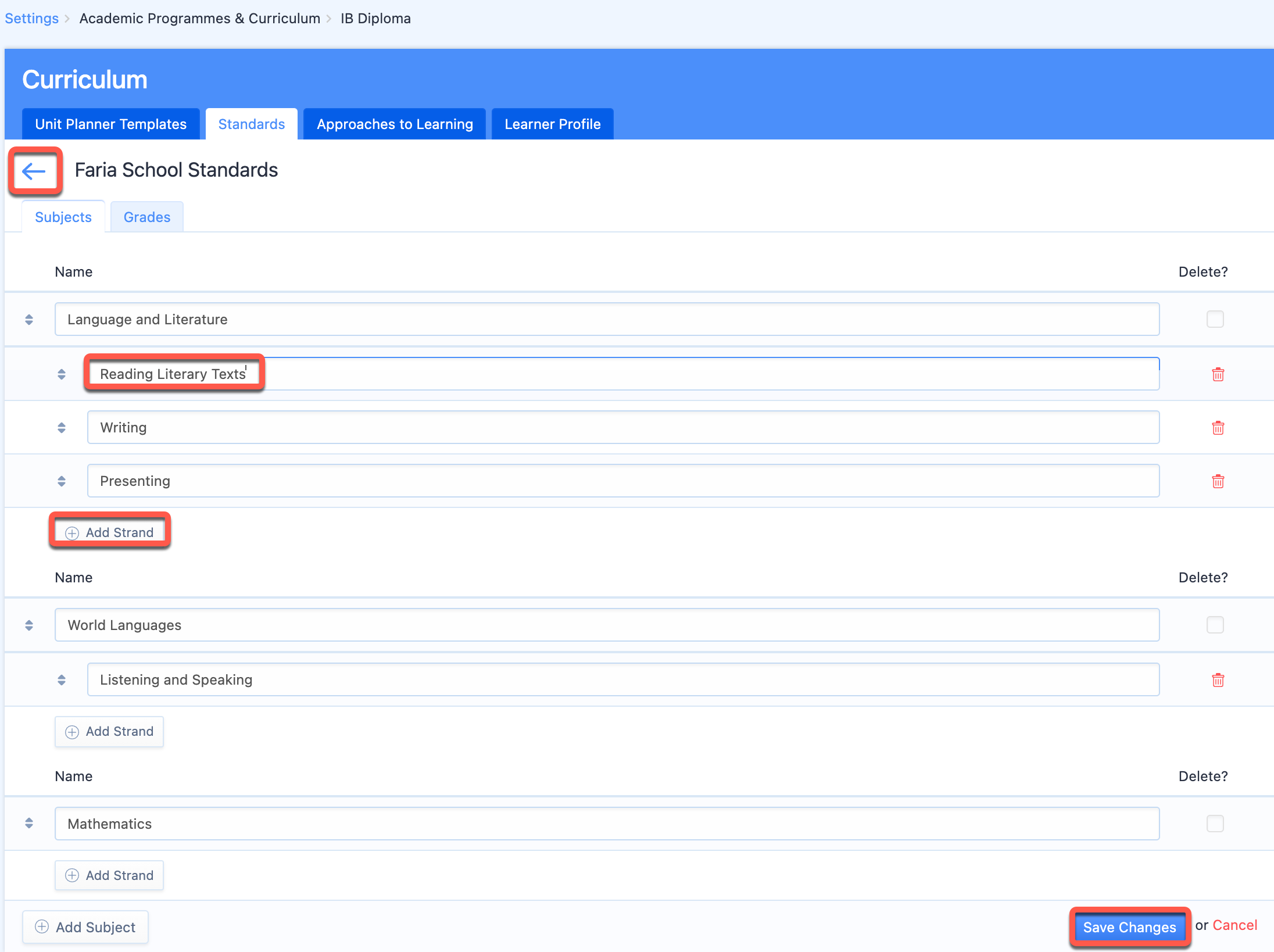The width and height of the screenshot is (1274, 952).
Task: Click the reorder handle for World Languages
Action: [29, 625]
